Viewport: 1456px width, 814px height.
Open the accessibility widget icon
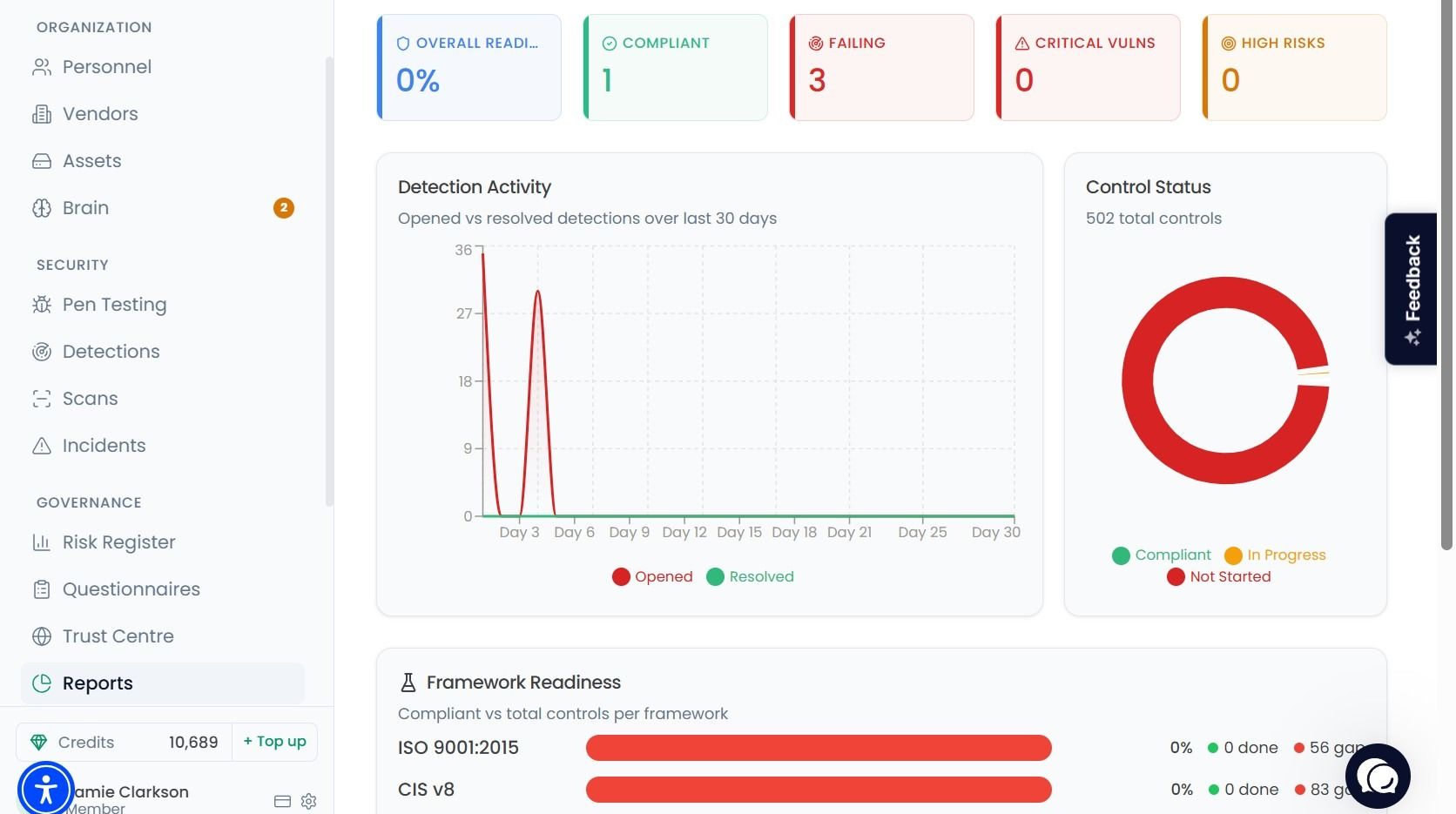click(x=45, y=789)
